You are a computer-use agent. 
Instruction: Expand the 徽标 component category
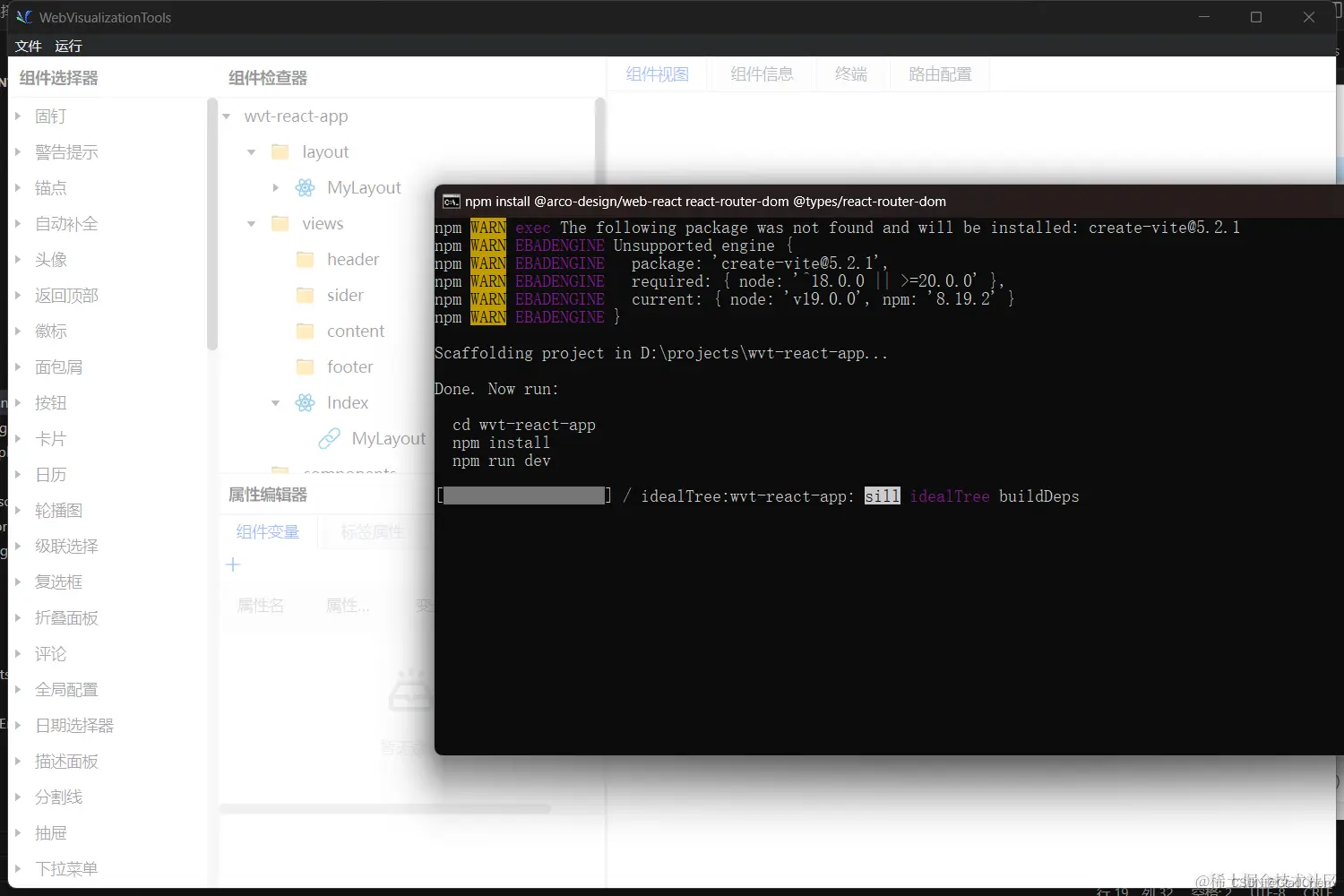pyautogui.click(x=17, y=331)
